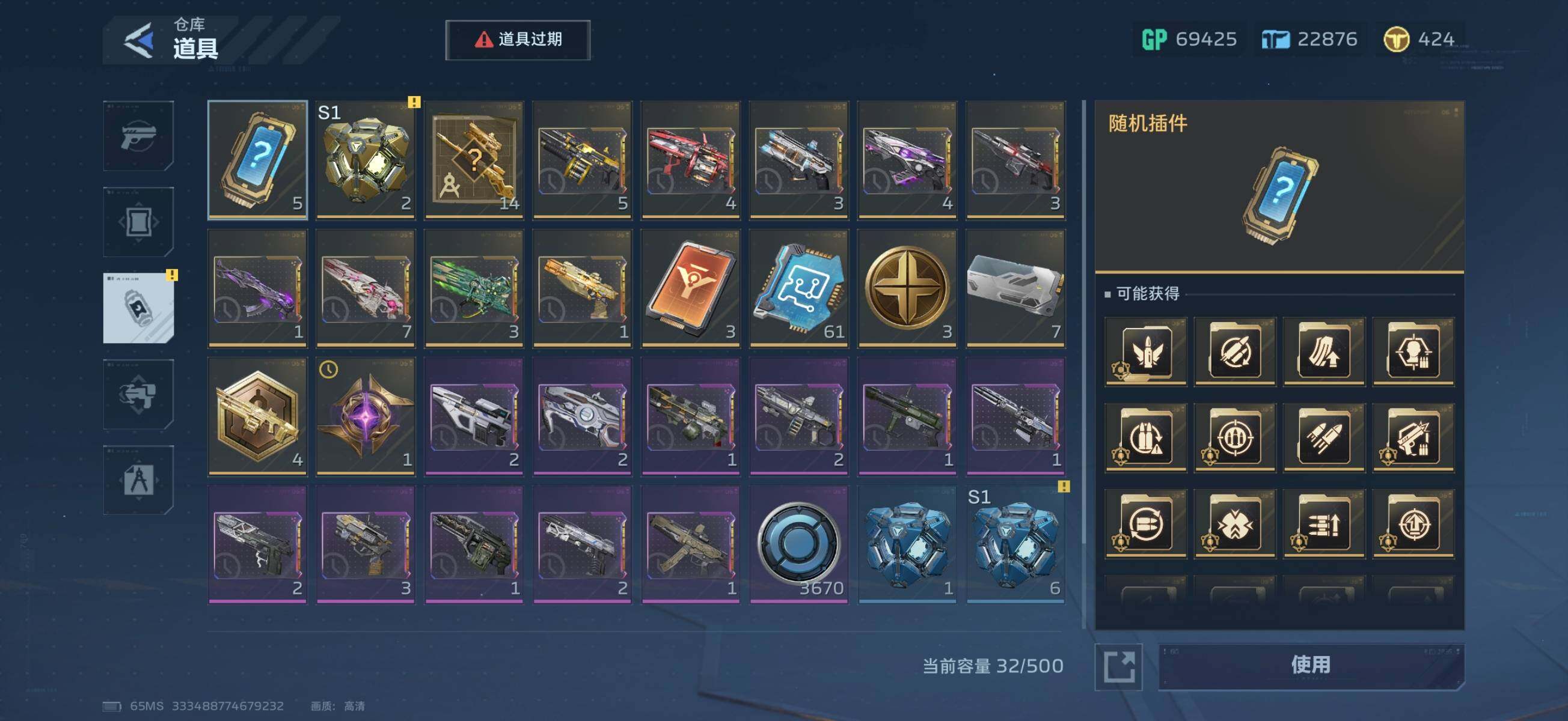The width and height of the screenshot is (1568, 721).
Task: Select the orange card item with count 3
Action: click(690, 288)
